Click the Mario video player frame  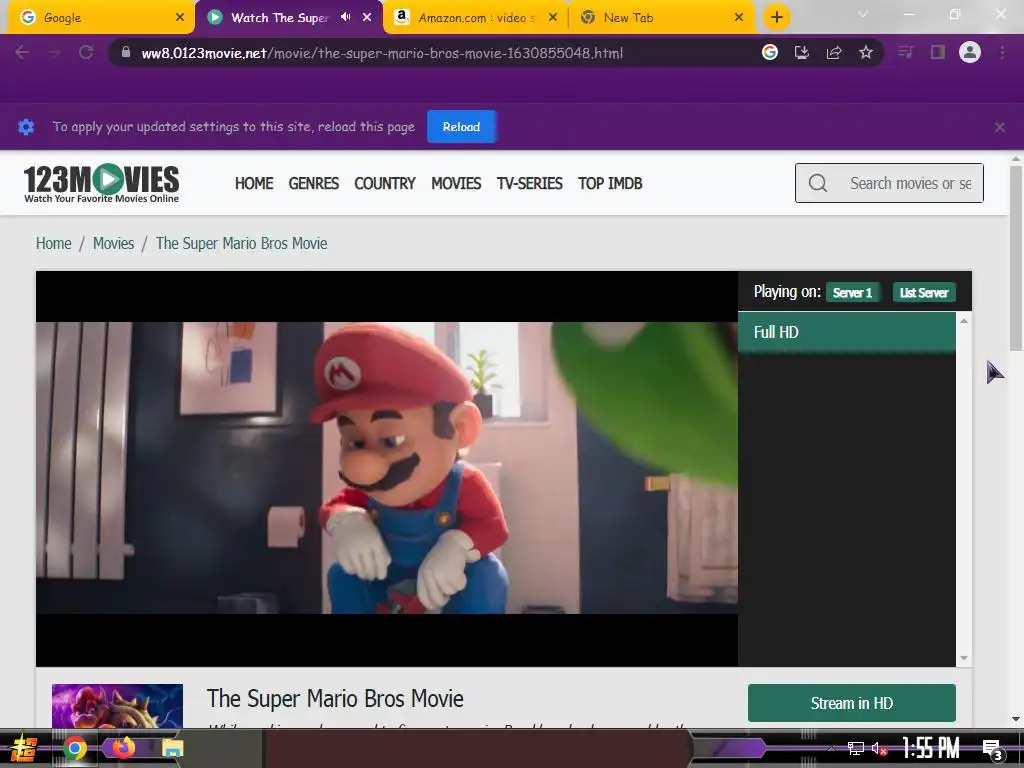pyautogui.click(x=387, y=468)
